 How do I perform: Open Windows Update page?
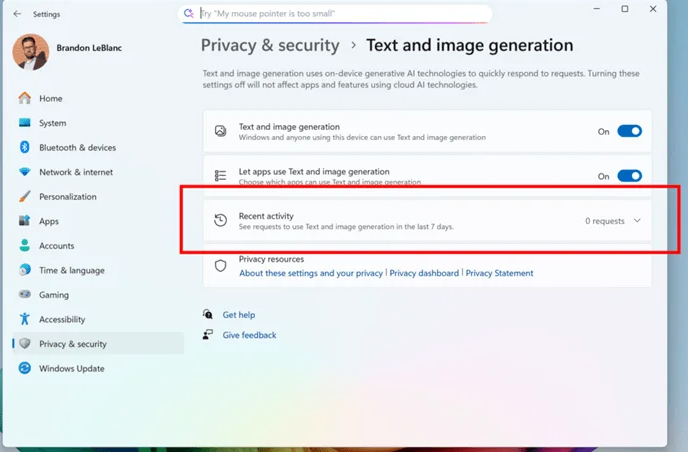click(x=72, y=369)
